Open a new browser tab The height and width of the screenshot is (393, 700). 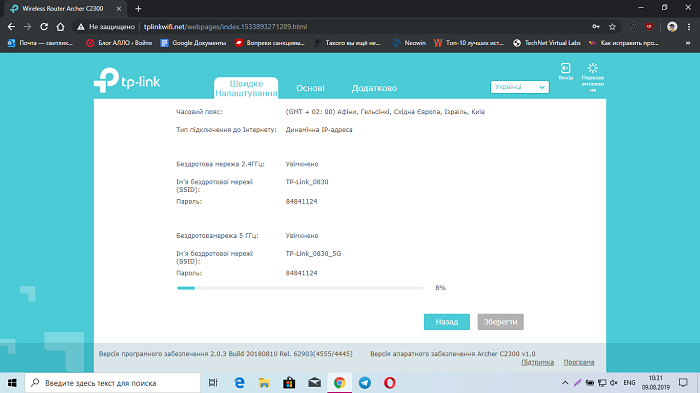pos(138,8)
